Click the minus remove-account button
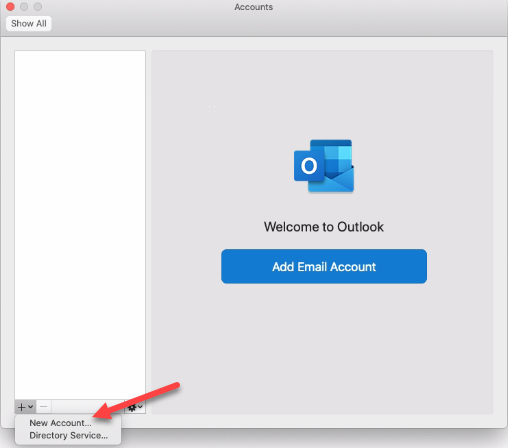This screenshot has height=448, width=508. click(44, 407)
